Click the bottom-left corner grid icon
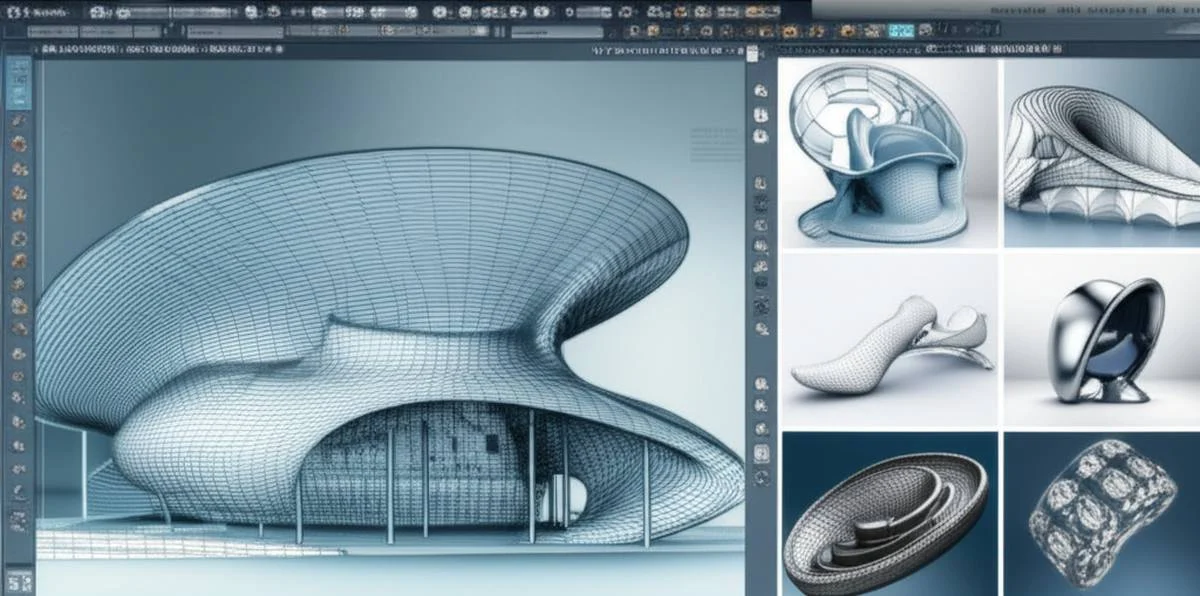This screenshot has height=596, width=1200. pos(18,580)
